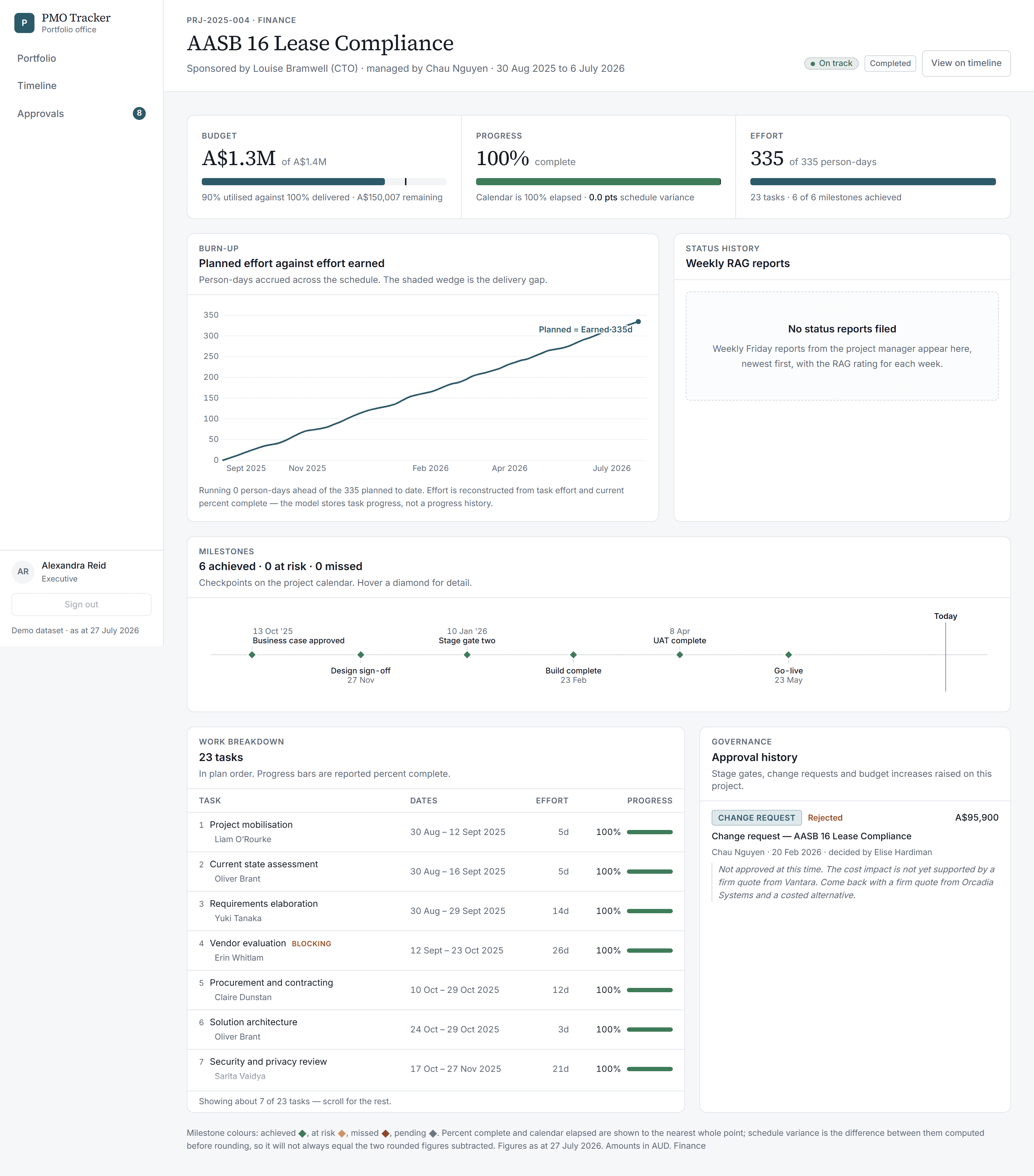This screenshot has width=1034, height=1176.
Task: Click the A$95,900 change request amount
Action: (977, 817)
